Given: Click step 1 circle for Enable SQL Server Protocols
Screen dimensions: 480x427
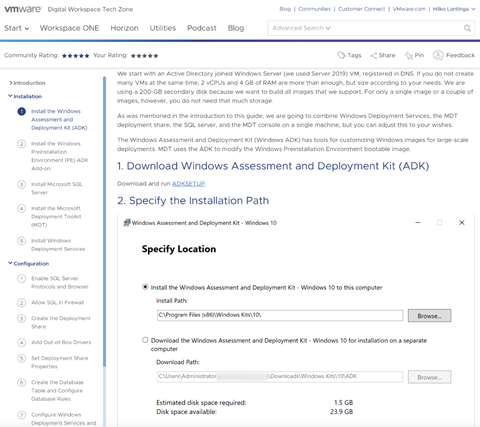Looking at the screenshot, I should 21,278.
